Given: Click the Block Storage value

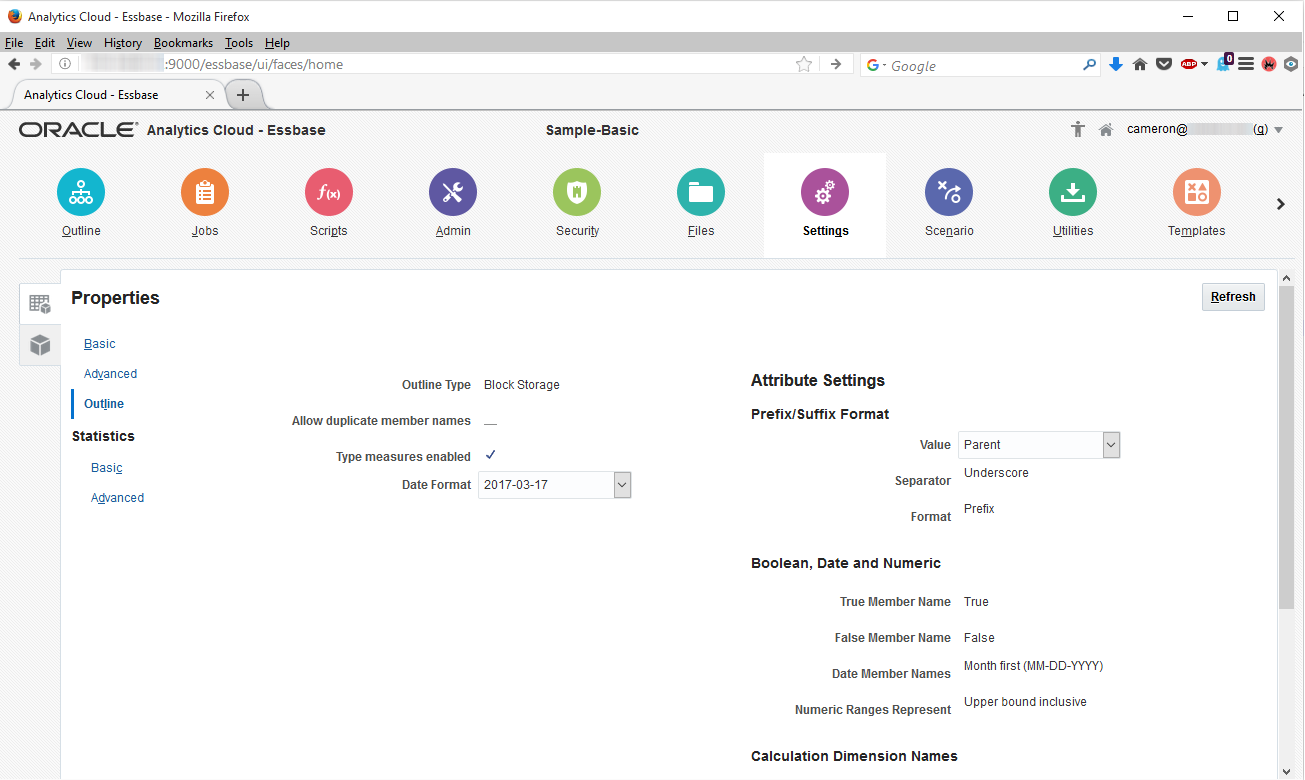Looking at the screenshot, I should tap(522, 385).
